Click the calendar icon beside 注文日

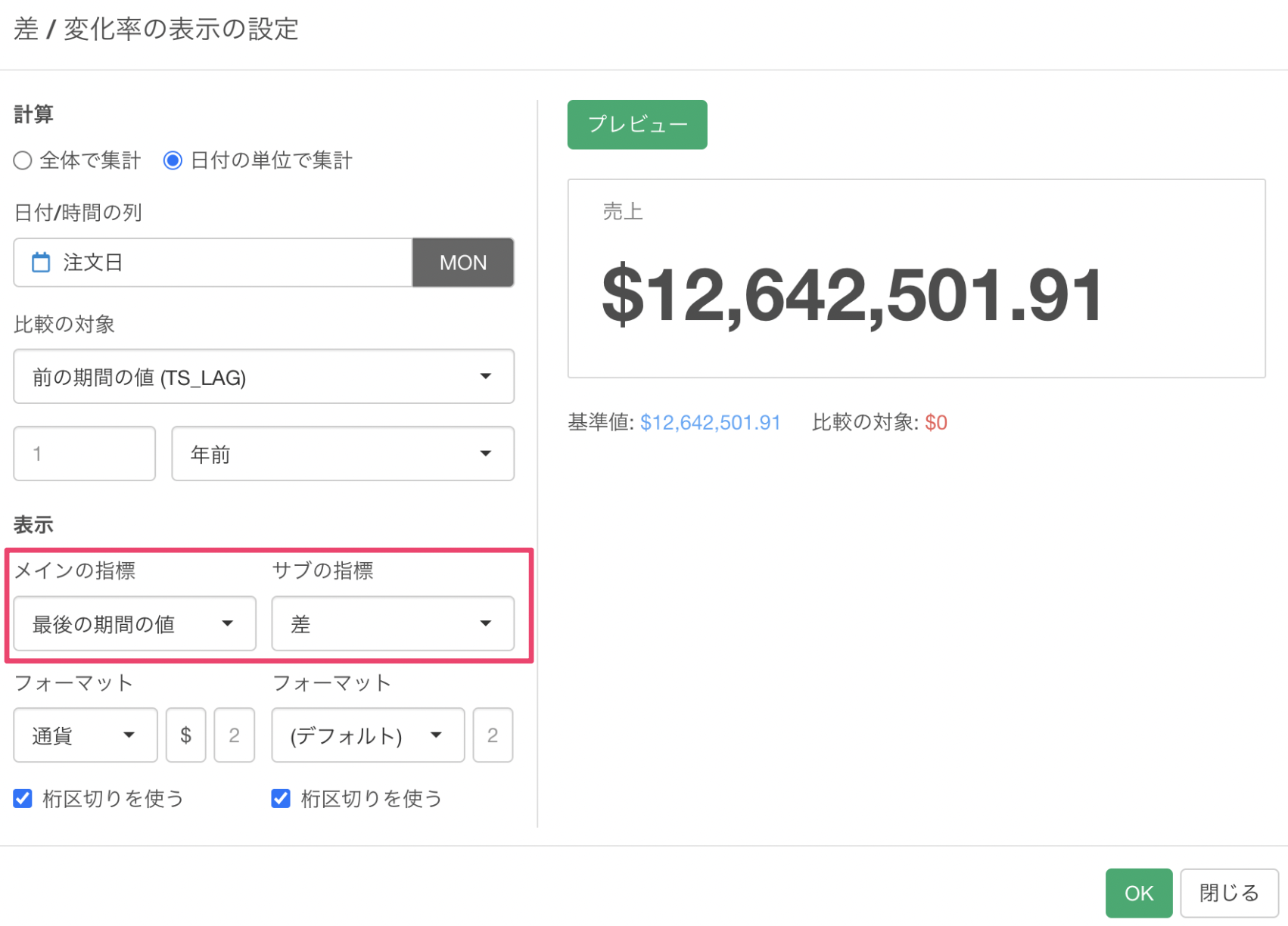[x=41, y=263]
